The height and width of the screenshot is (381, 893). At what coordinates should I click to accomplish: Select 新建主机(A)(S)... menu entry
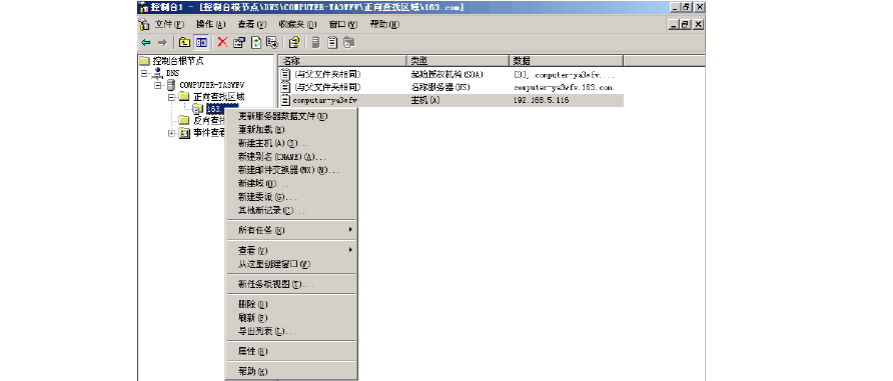(292, 143)
